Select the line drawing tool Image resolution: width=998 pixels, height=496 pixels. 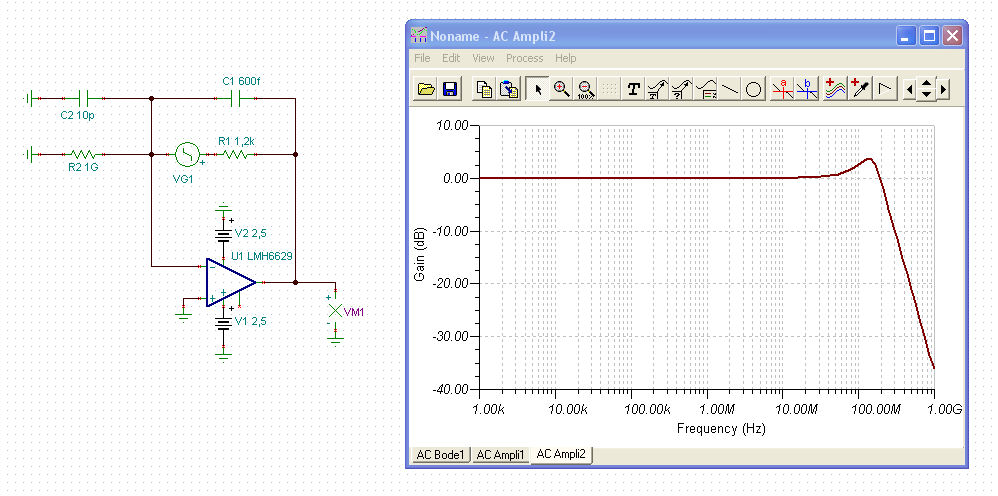tap(729, 89)
